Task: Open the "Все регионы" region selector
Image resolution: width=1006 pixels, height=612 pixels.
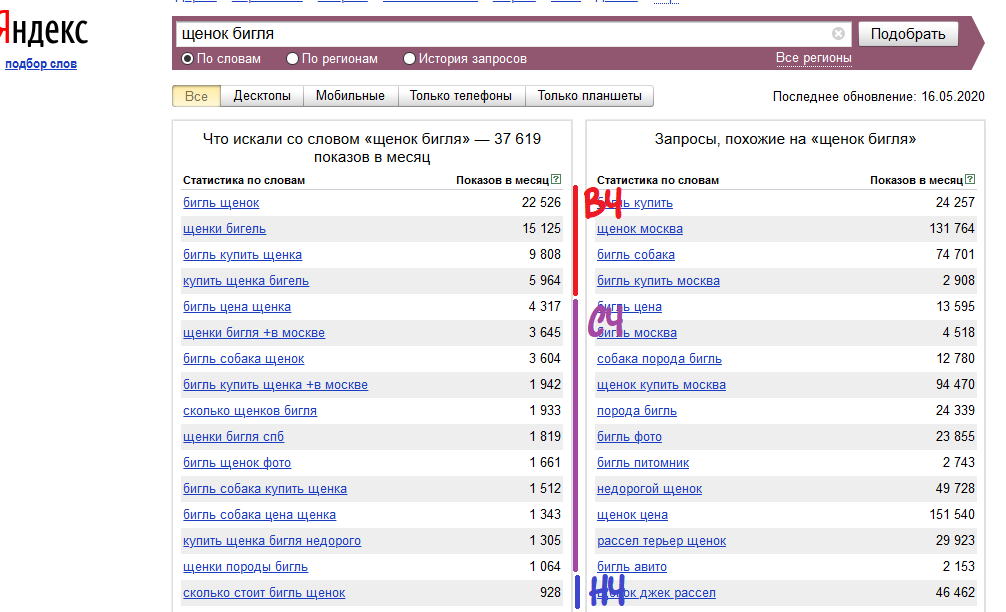Action: pos(813,59)
